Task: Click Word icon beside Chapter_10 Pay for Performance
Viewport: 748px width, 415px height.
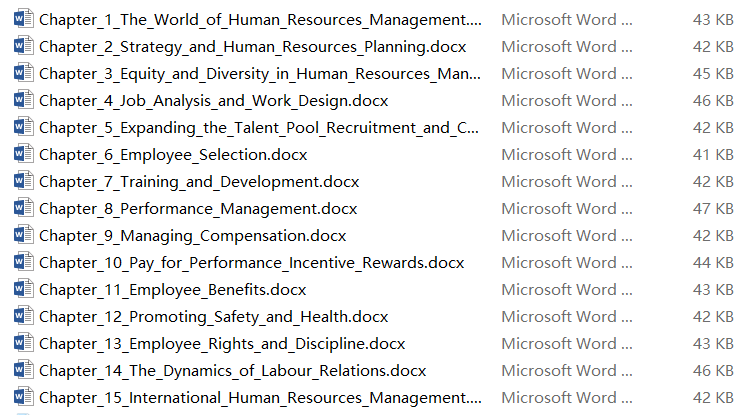Action: pyautogui.click(x=23, y=262)
